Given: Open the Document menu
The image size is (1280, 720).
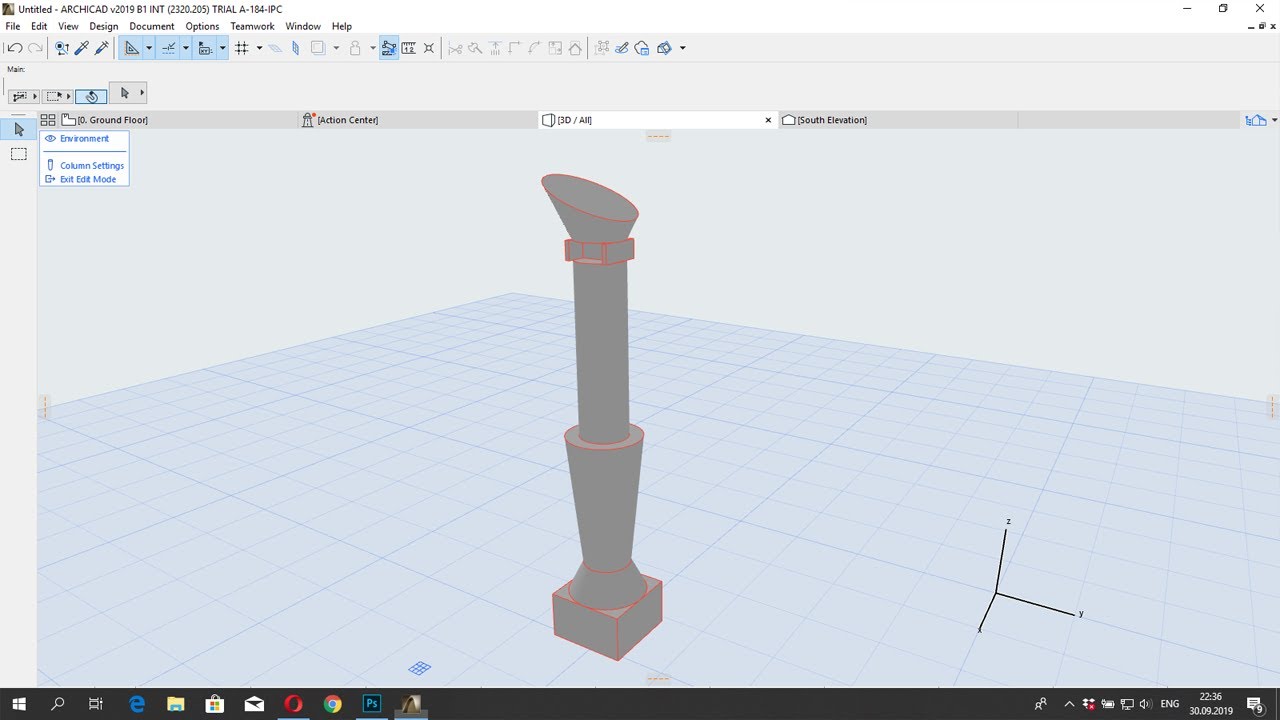Looking at the screenshot, I should 152,26.
